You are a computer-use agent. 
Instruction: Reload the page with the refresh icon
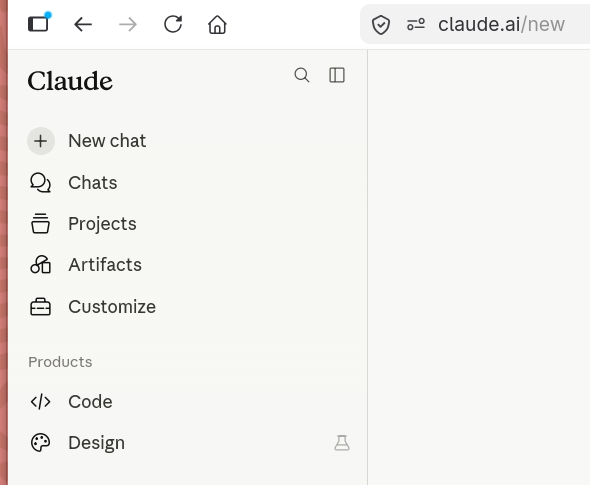(x=173, y=24)
